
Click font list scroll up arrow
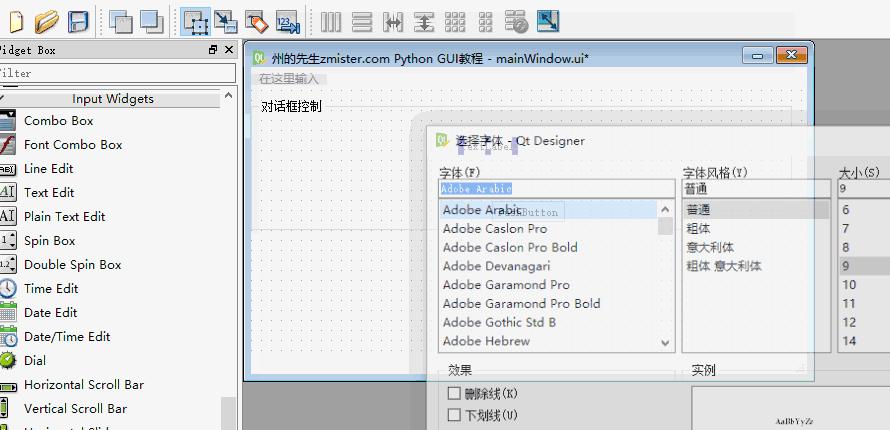click(x=665, y=210)
